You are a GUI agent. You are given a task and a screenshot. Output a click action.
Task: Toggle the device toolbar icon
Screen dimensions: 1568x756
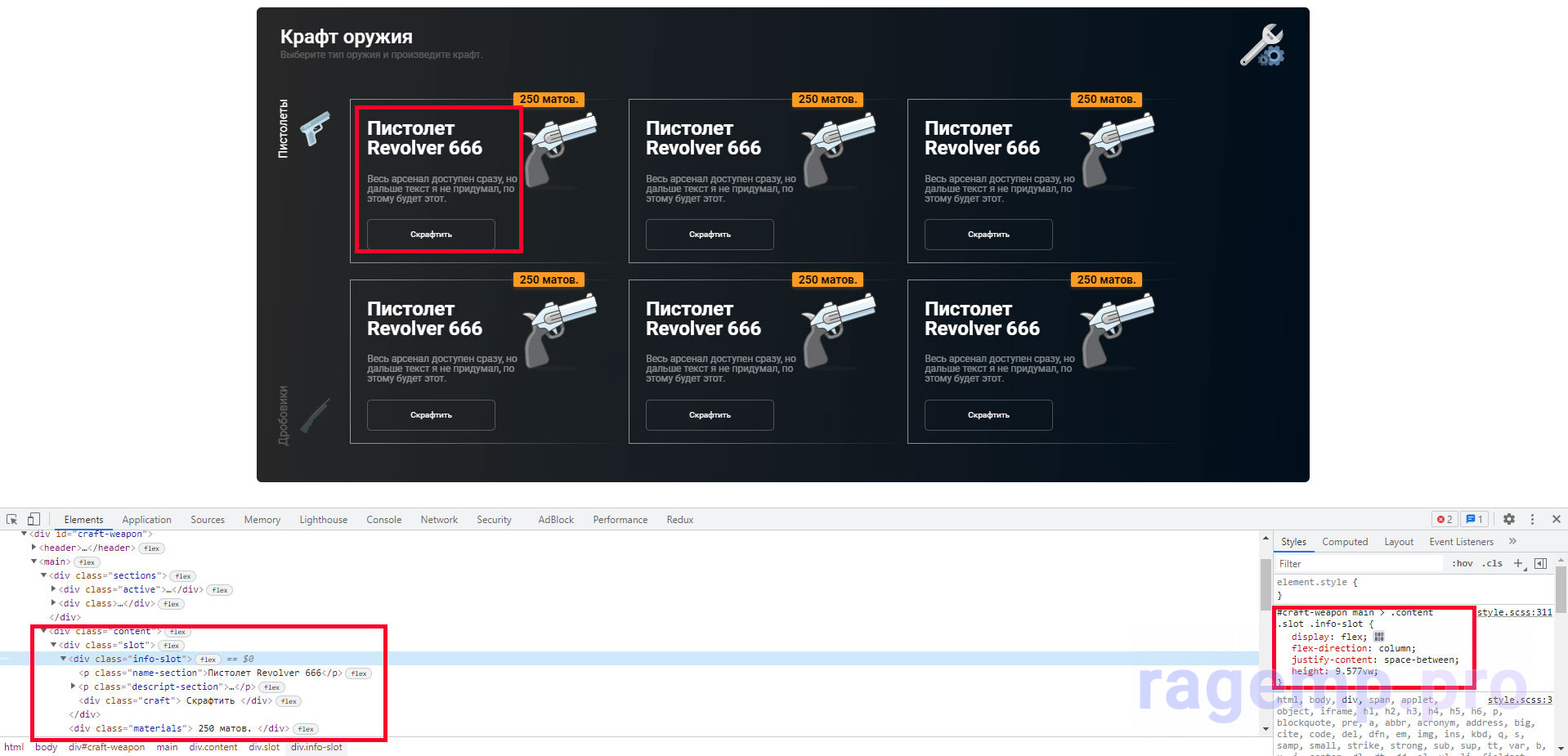[34, 519]
